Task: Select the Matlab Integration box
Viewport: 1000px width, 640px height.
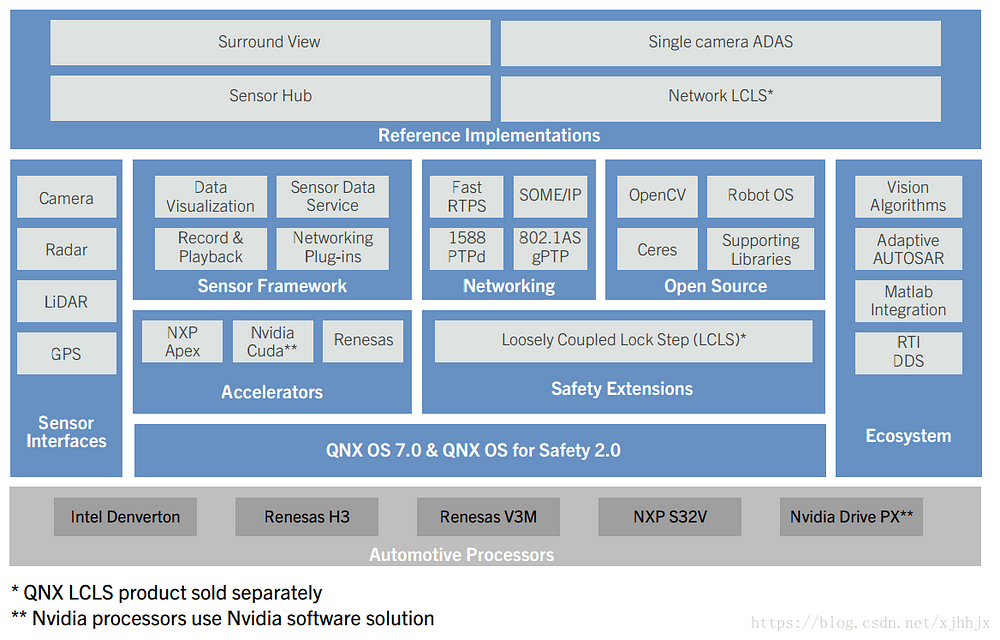Action: coord(908,301)
